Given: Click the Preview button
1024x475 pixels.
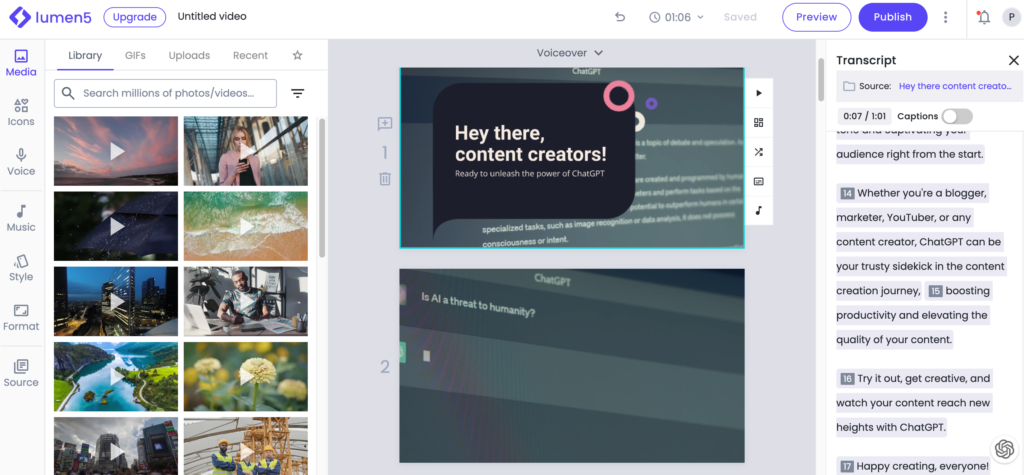Looking at the screenshot, I should point(816,17).
